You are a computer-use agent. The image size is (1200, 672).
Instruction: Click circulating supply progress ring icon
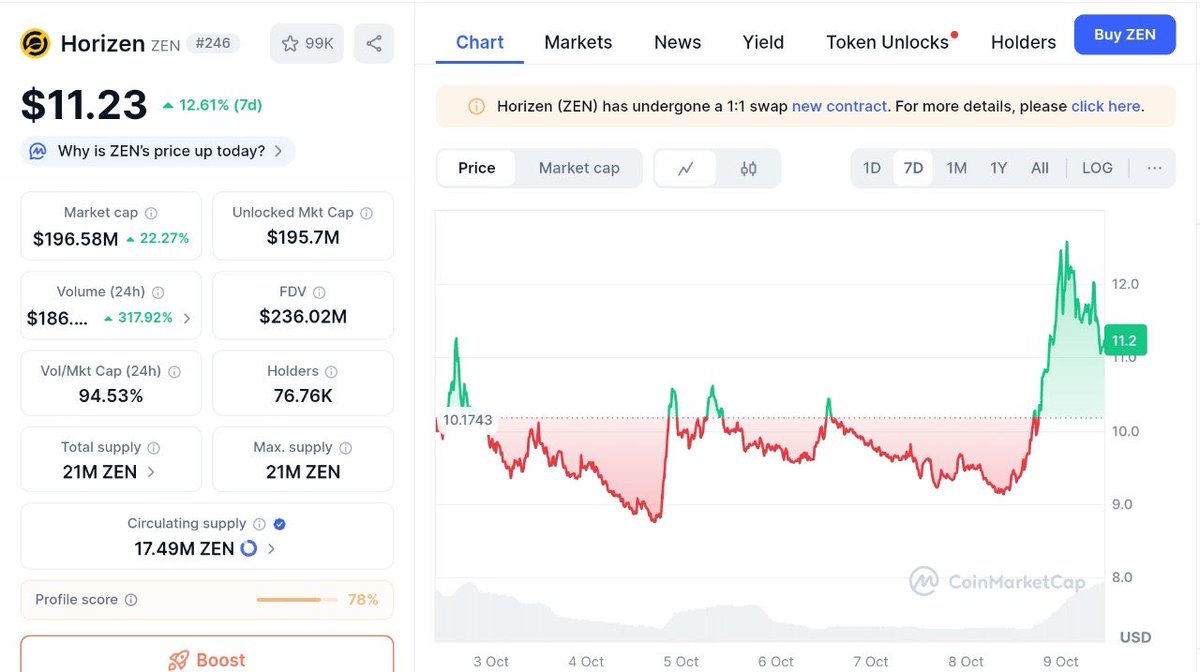click(x=249, y=548)
